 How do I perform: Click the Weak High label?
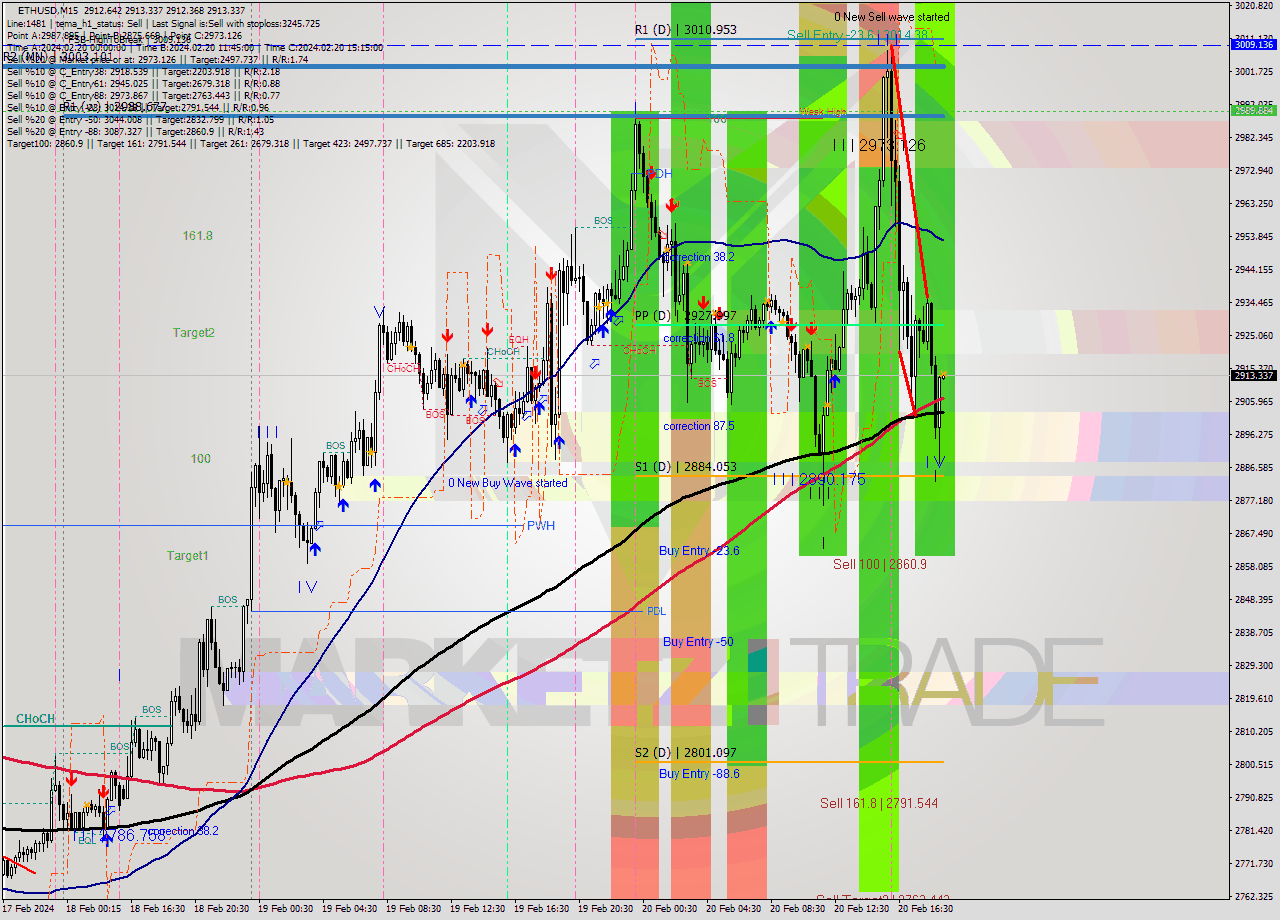[x=823, y=112]
